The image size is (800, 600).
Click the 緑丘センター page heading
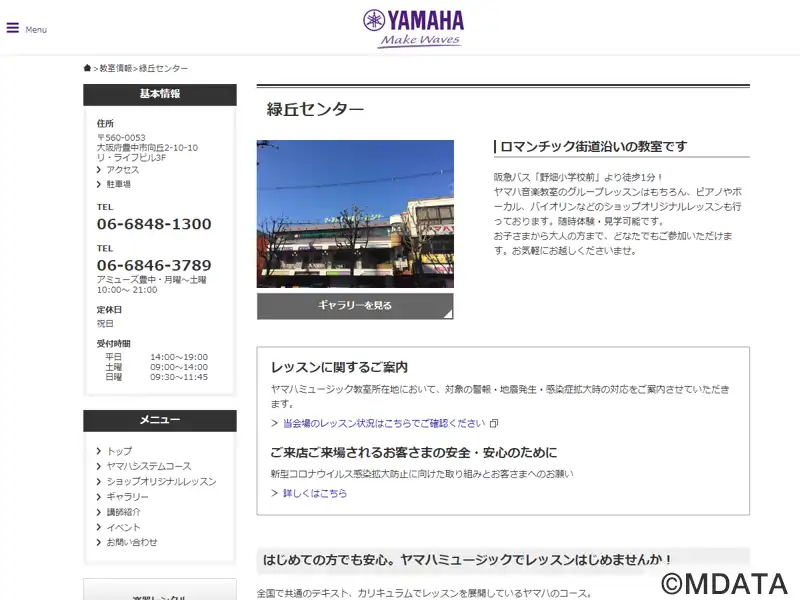pyautogui.click(x=315, y=109)
